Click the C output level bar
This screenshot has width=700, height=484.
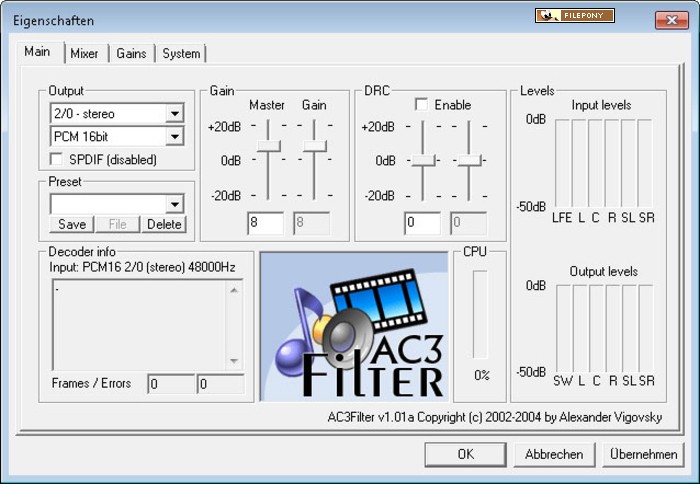597,329
